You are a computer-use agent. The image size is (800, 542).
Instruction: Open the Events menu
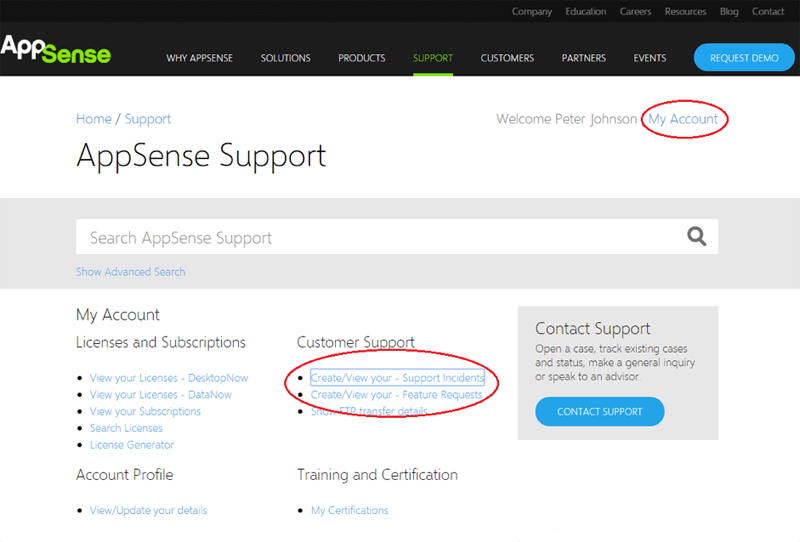649,58
